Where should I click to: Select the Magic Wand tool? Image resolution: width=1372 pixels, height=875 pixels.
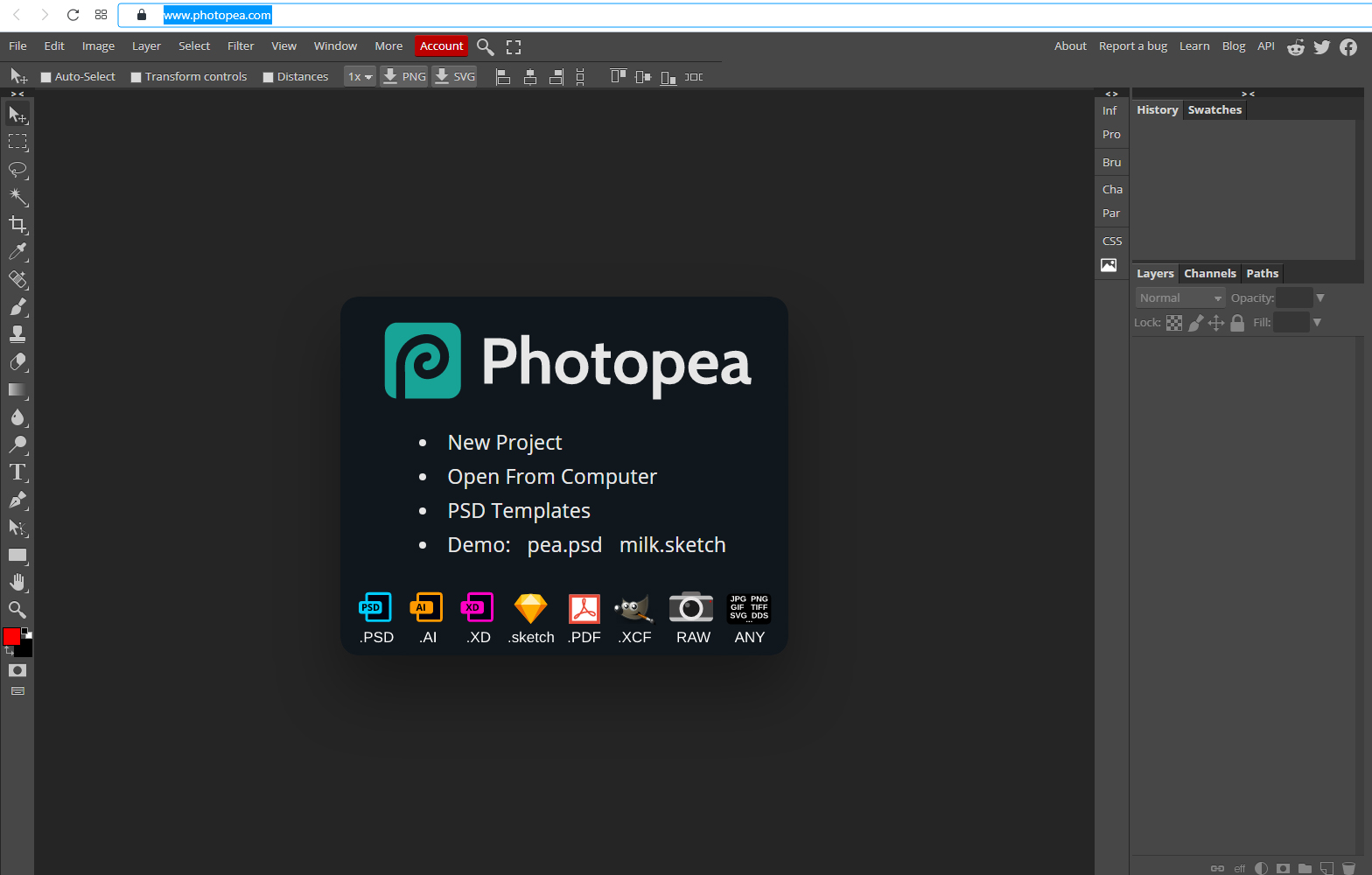17,197
